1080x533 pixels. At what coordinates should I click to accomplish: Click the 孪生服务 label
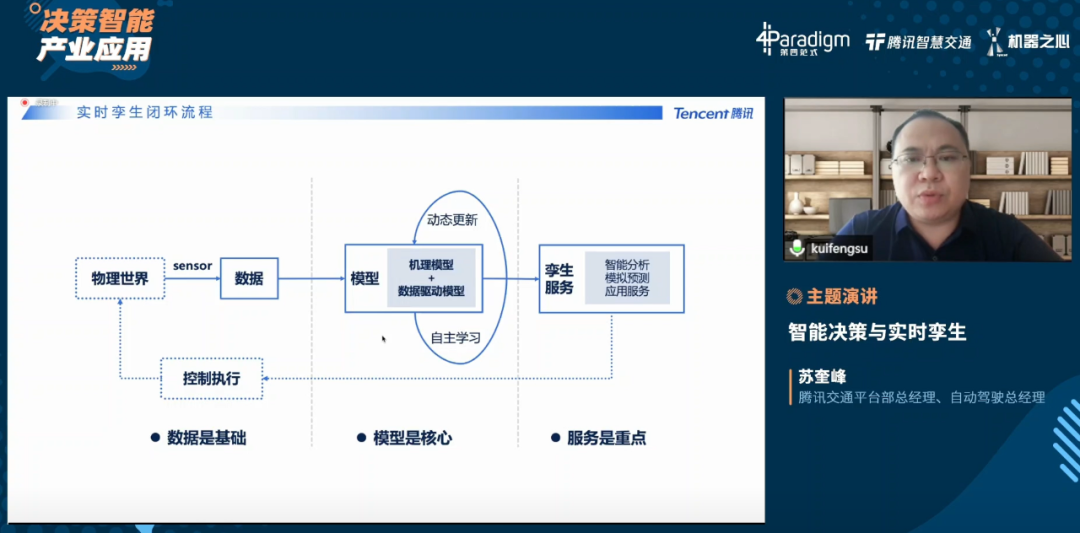(559, 279)
